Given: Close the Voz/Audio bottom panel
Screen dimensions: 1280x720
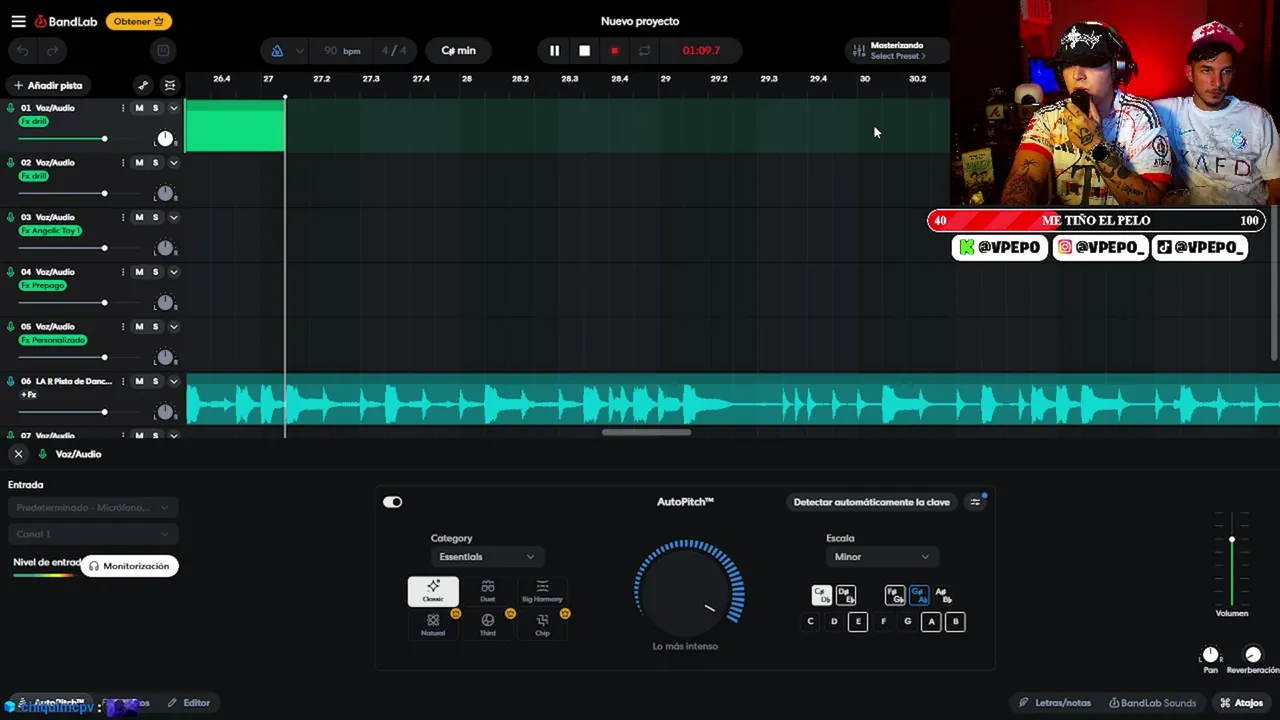Looking at the screenshot, I should [x=18, y=454].
